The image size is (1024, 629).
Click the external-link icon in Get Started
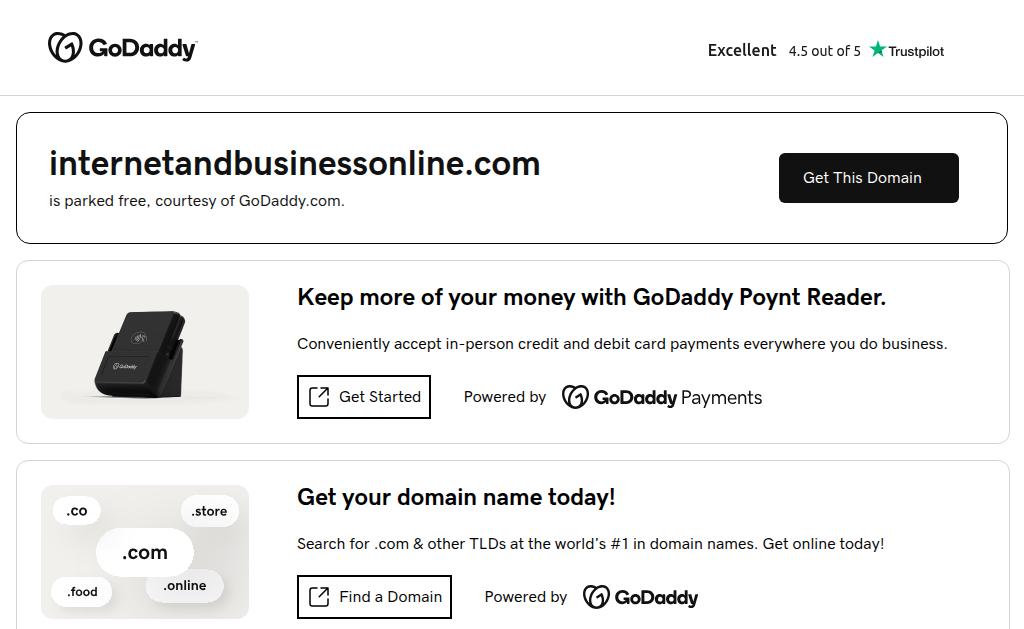[319, 397]
